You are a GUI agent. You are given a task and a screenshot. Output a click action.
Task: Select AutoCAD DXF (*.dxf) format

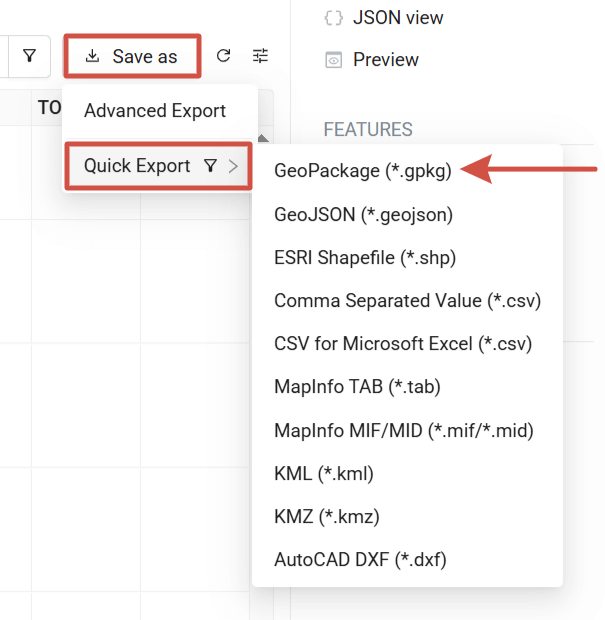point(360,559)
